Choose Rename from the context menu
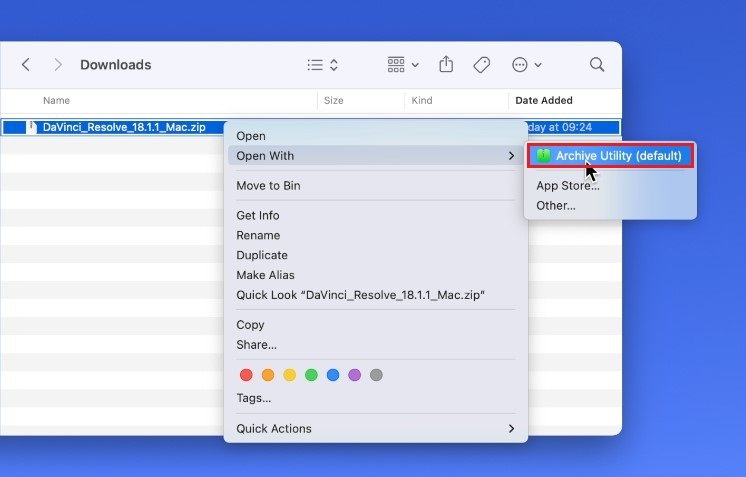This screenshot has width=746, height=477. (x=375, y=235)
